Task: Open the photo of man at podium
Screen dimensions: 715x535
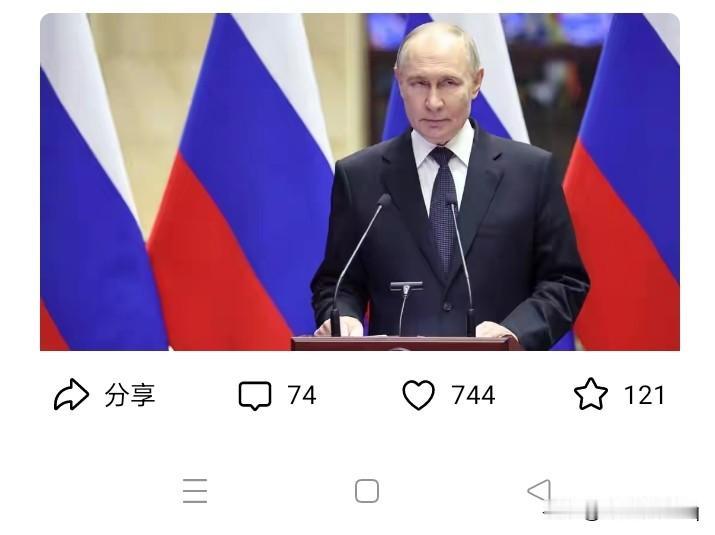Action: tap(360, 182)
